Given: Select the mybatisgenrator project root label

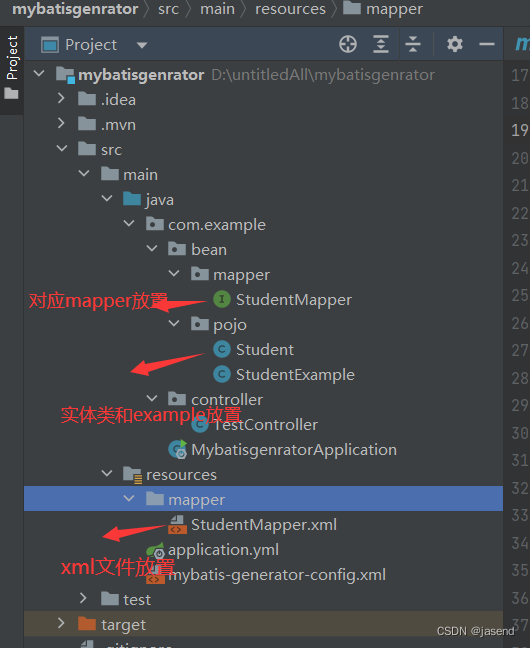Looking at the screenshot, I should (x=141, y=75).
